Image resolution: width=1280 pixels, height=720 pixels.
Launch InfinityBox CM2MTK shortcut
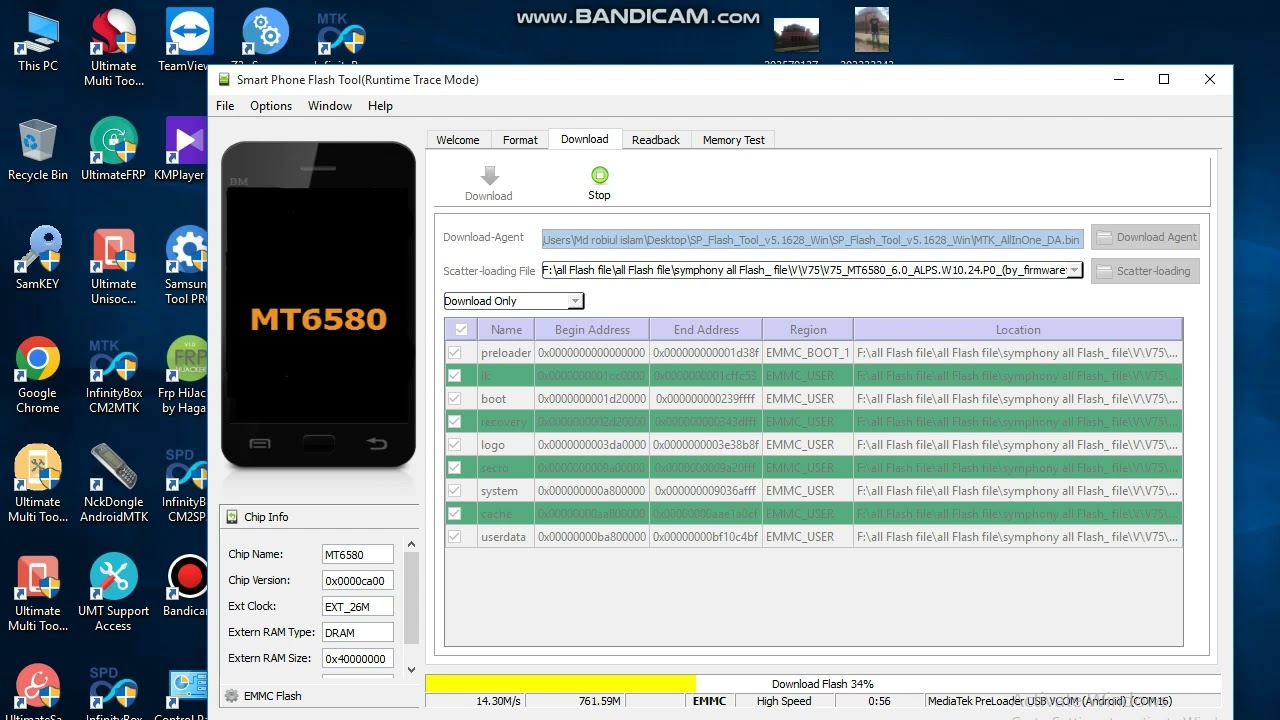point(113,375)
